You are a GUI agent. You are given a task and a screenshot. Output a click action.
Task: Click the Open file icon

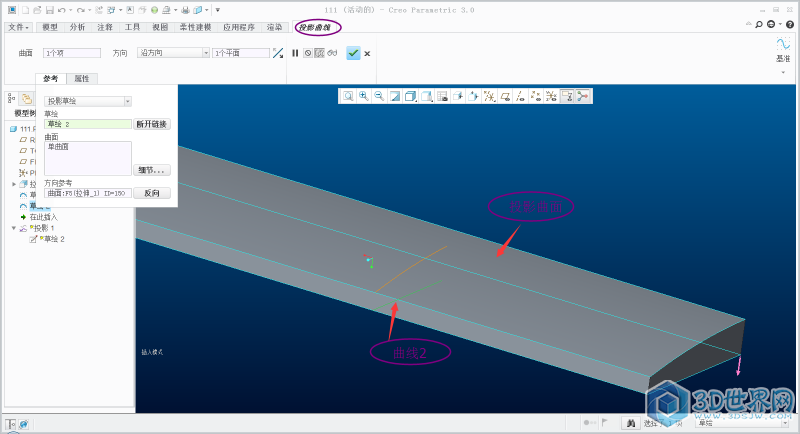point(37,10)
